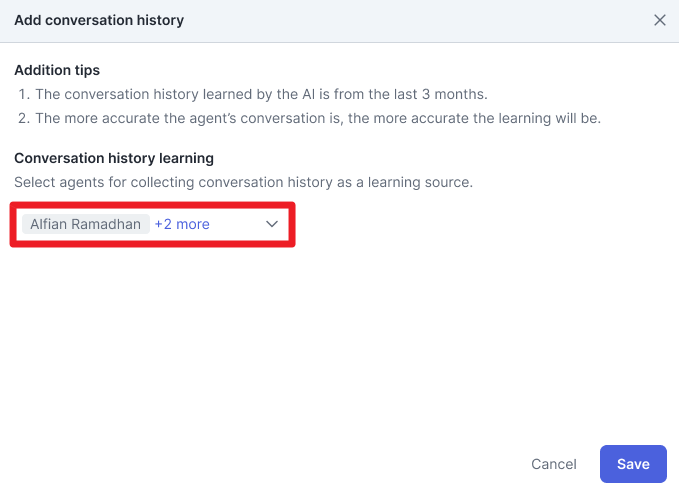The height and width of the screenshot is (499, 679).
Task: Select the Alfian Ramadhan agent chip
Action: click(x=86, y=224)
